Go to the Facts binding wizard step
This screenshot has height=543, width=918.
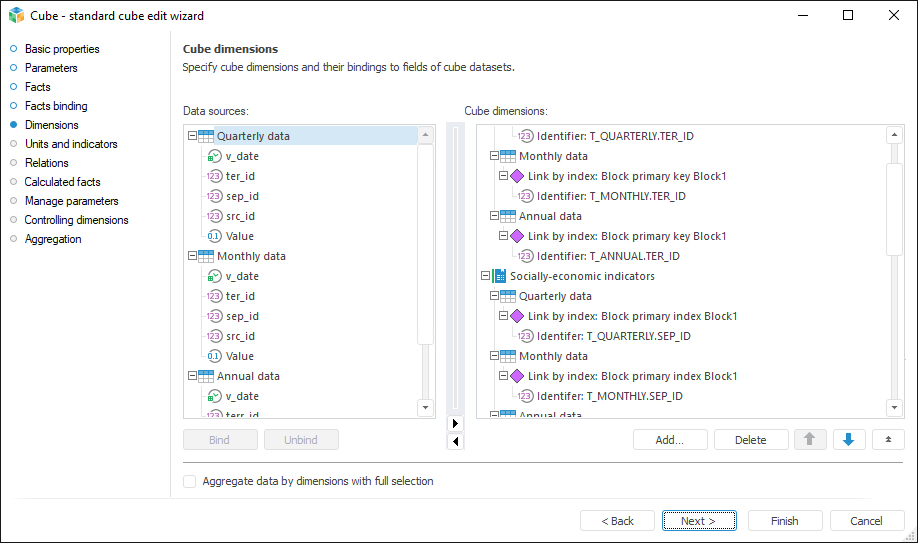click(x=56, y=106)
